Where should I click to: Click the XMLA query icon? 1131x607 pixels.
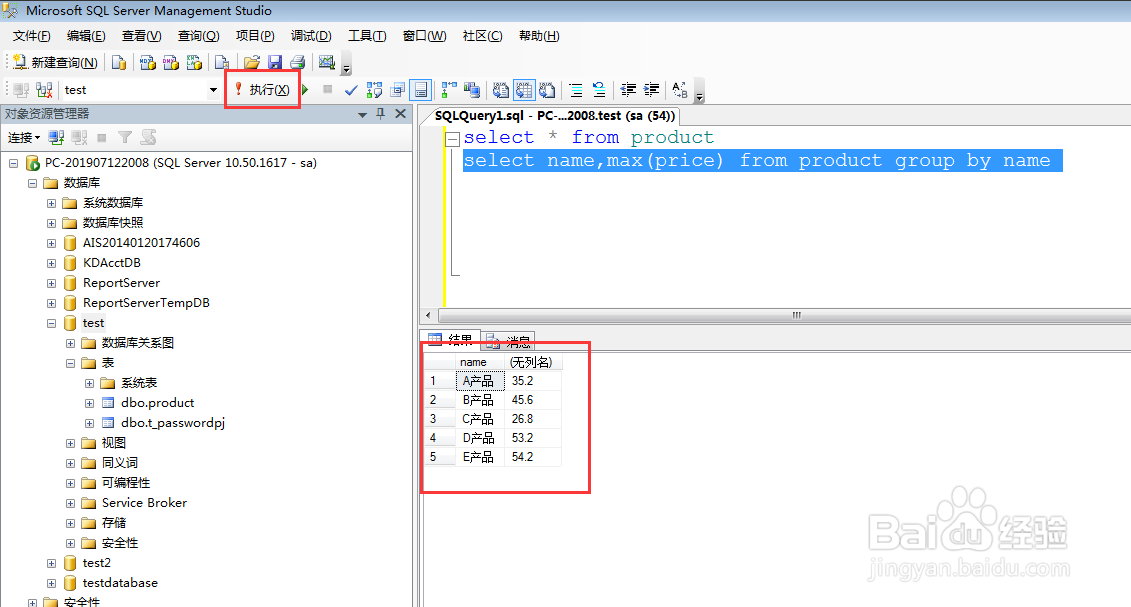[x=194, y=63]
